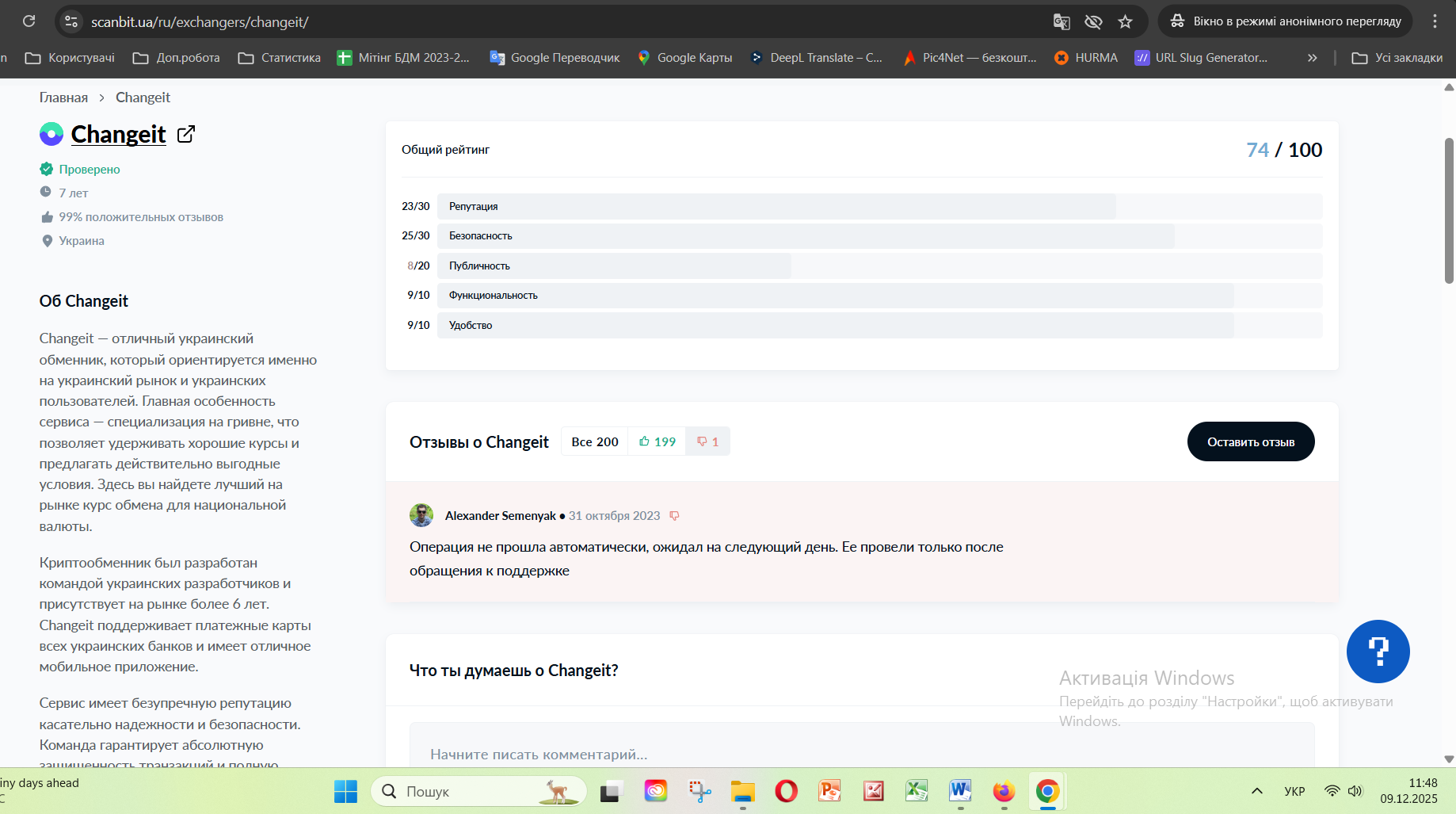Click the Windows search box Пошук
1456x814 pixels.
[x=478, y=791]
